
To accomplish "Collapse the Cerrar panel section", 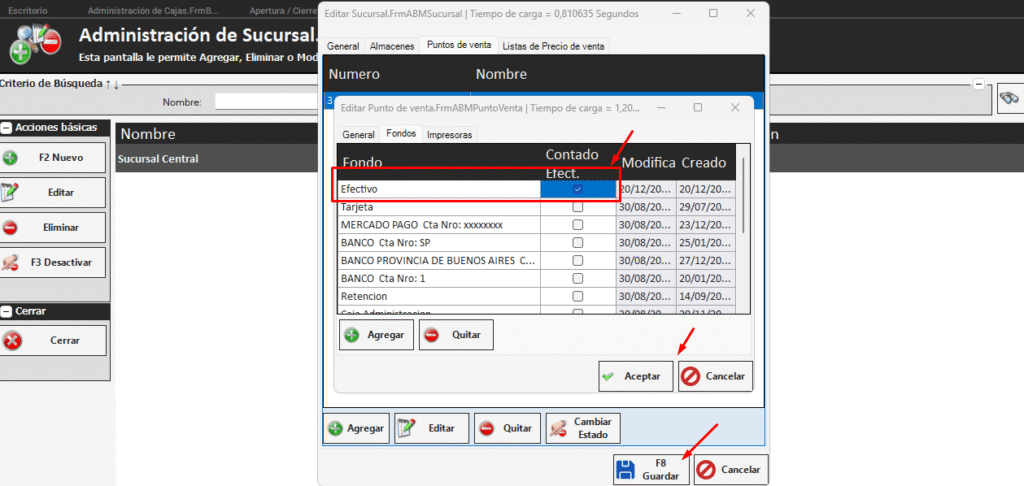I will pos(6,311).
